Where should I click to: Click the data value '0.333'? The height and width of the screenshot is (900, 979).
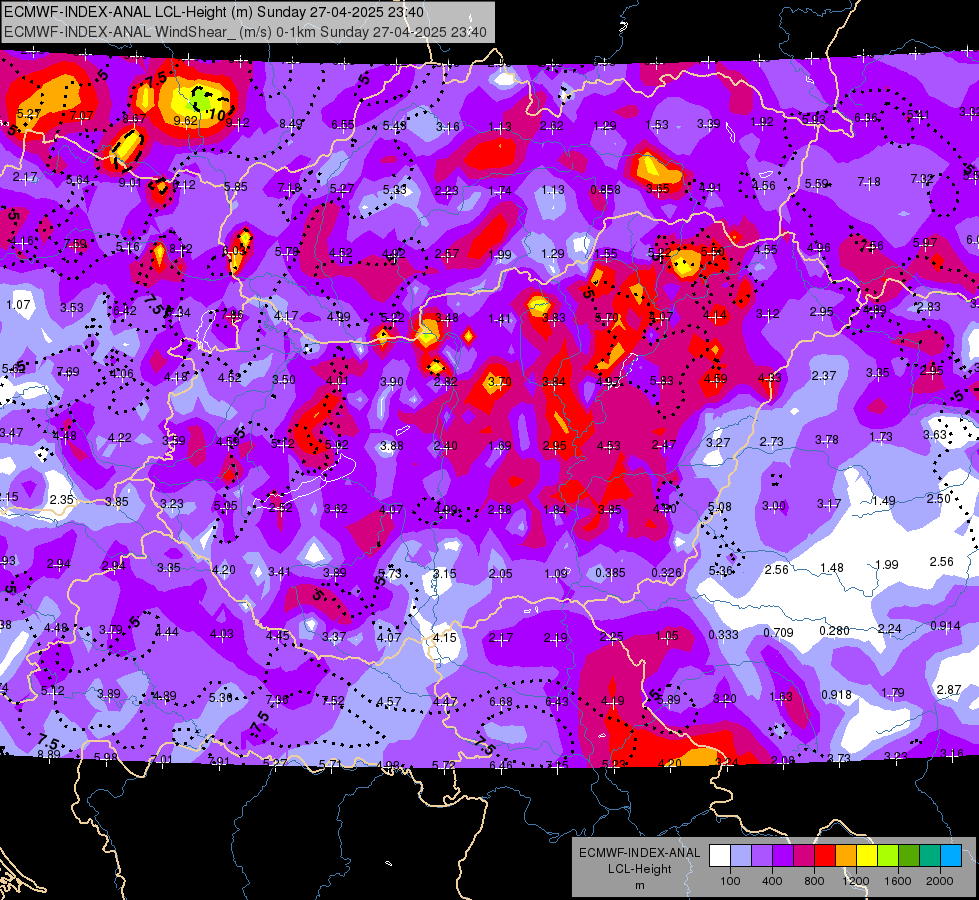click(x=723, y=635)
